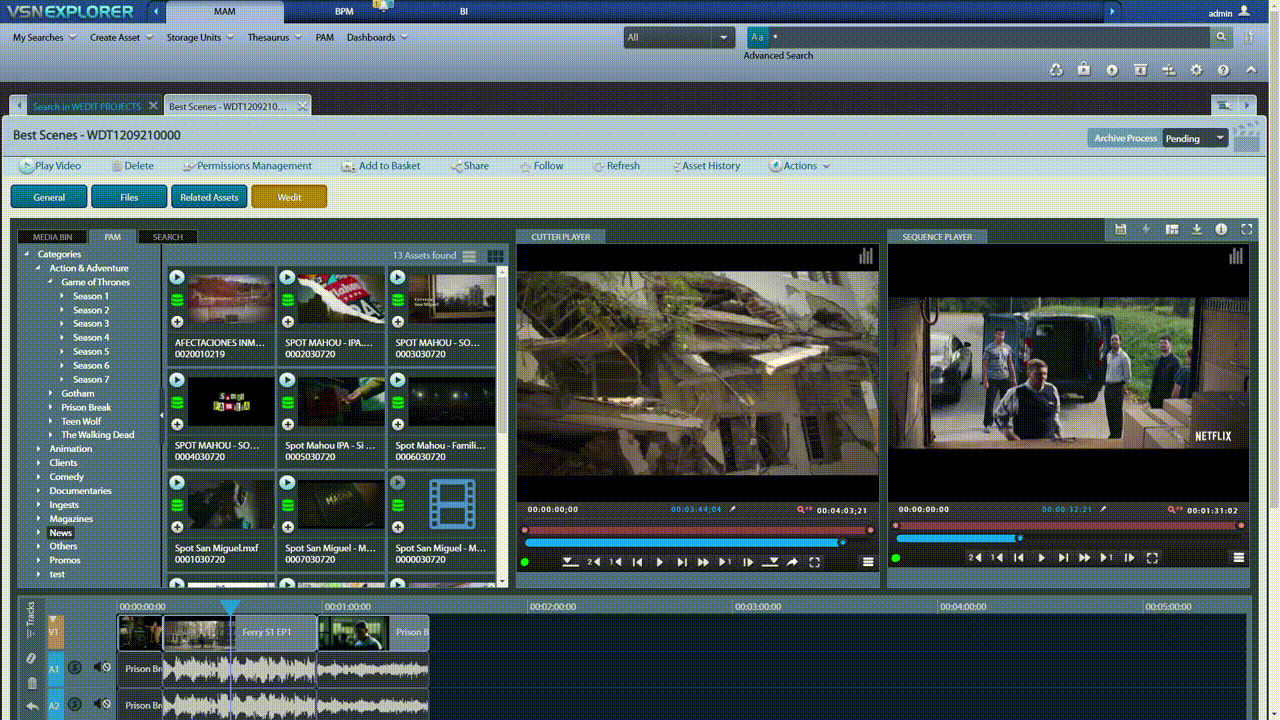The height and width of the screenshot is (720, 1280).
Task: Open the basket bag icon in top toolbar
Action: coord(1084,70)
